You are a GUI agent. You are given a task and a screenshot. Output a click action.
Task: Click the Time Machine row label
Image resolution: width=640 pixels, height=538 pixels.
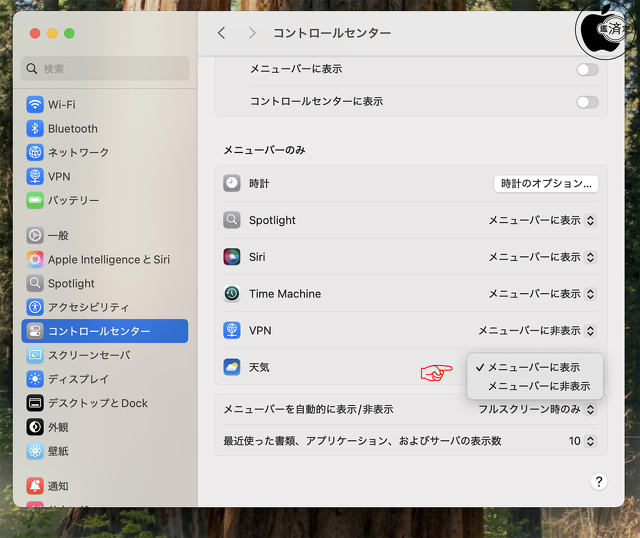(x=285, y=293)
